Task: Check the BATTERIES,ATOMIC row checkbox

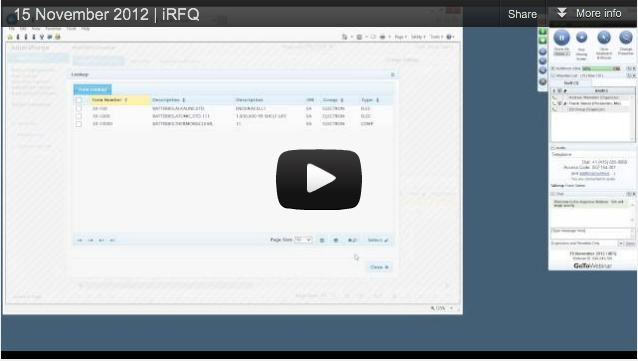Action: pos(79,116)
